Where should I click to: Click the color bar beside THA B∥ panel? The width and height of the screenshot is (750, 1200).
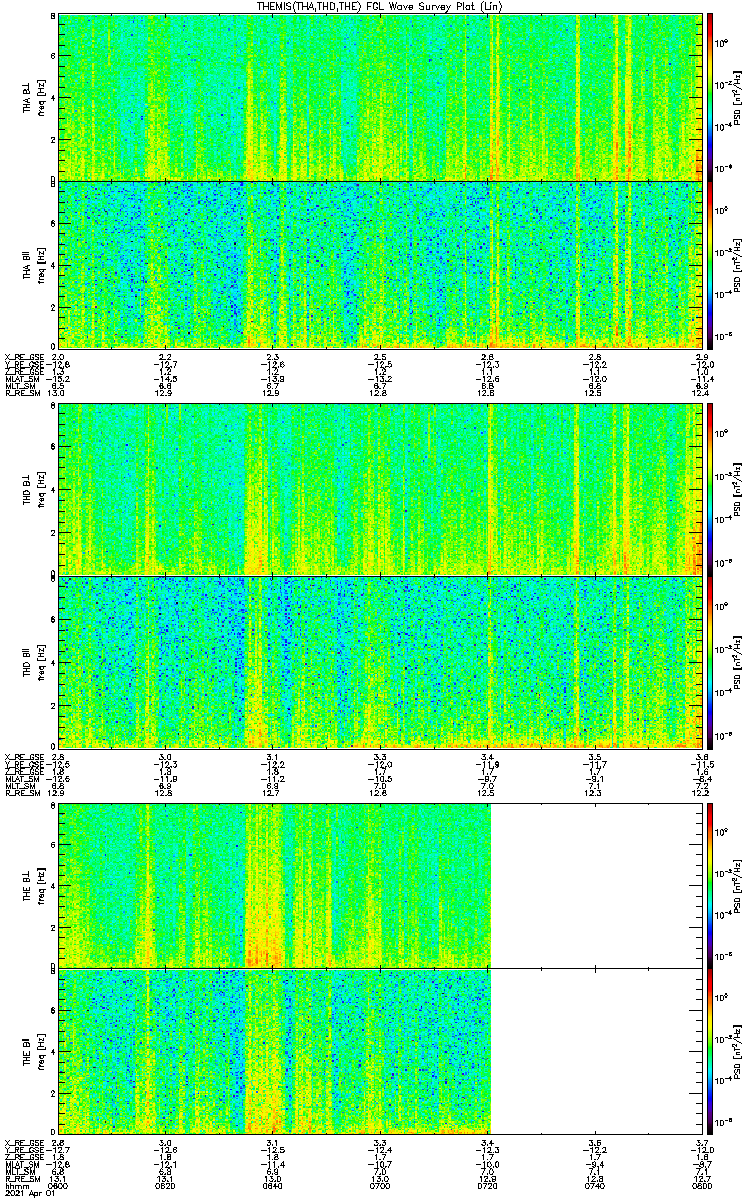pyautogui.click(x=710, y=264)
